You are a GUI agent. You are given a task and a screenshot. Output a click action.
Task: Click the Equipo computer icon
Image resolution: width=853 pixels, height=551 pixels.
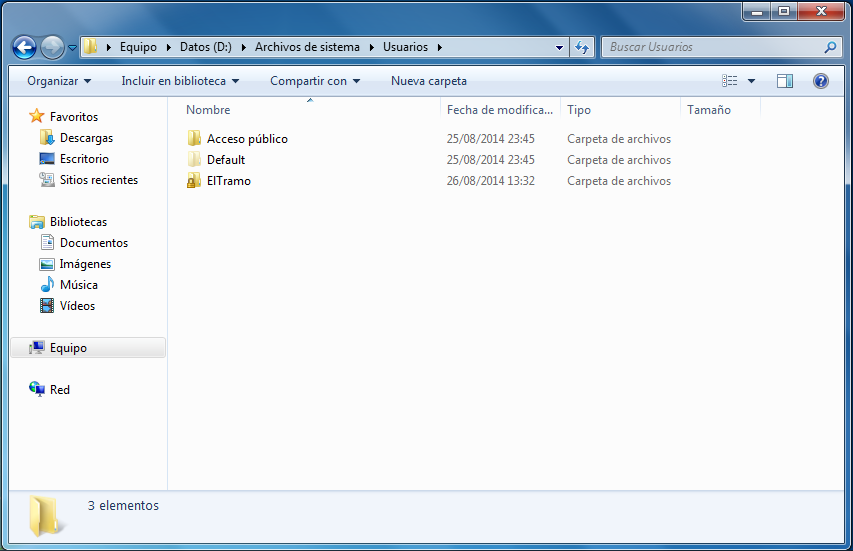coord(36,348)
